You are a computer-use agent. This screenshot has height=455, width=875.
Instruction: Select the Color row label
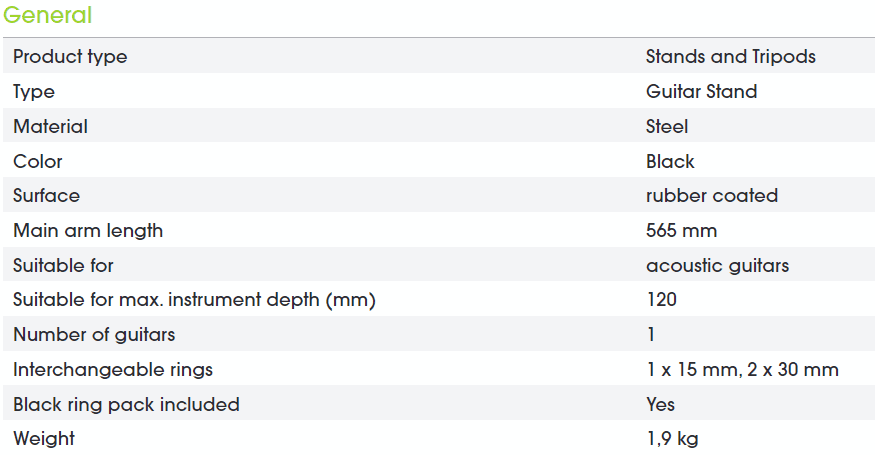coord(38,161)
